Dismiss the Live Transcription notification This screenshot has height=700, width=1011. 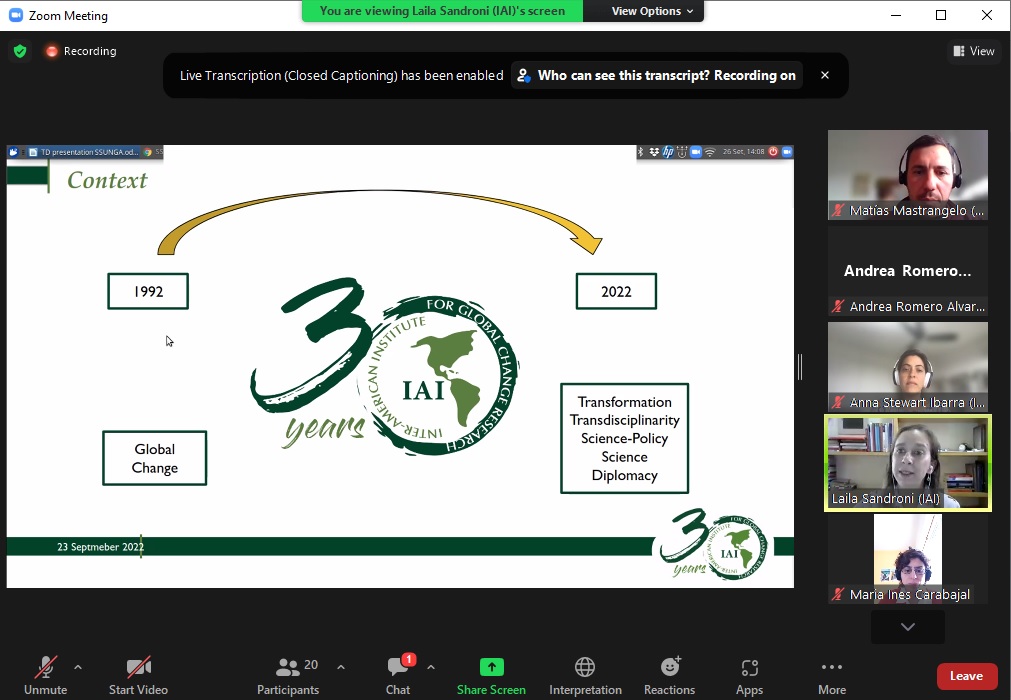pos(825,75)
